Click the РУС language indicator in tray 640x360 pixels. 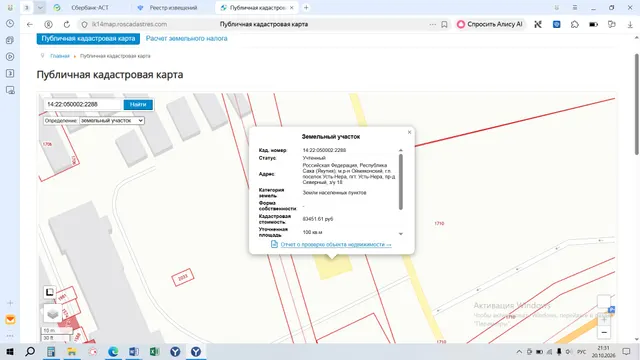582,352
